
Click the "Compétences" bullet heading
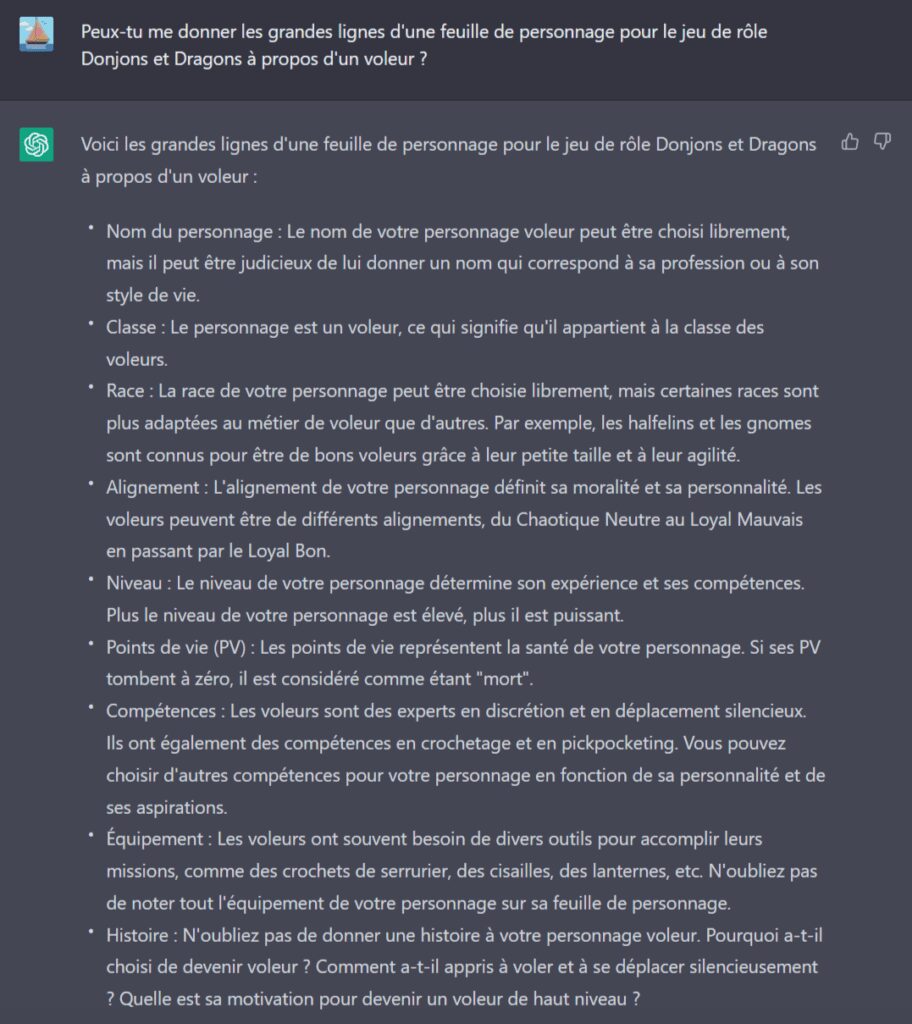[161, 711]
